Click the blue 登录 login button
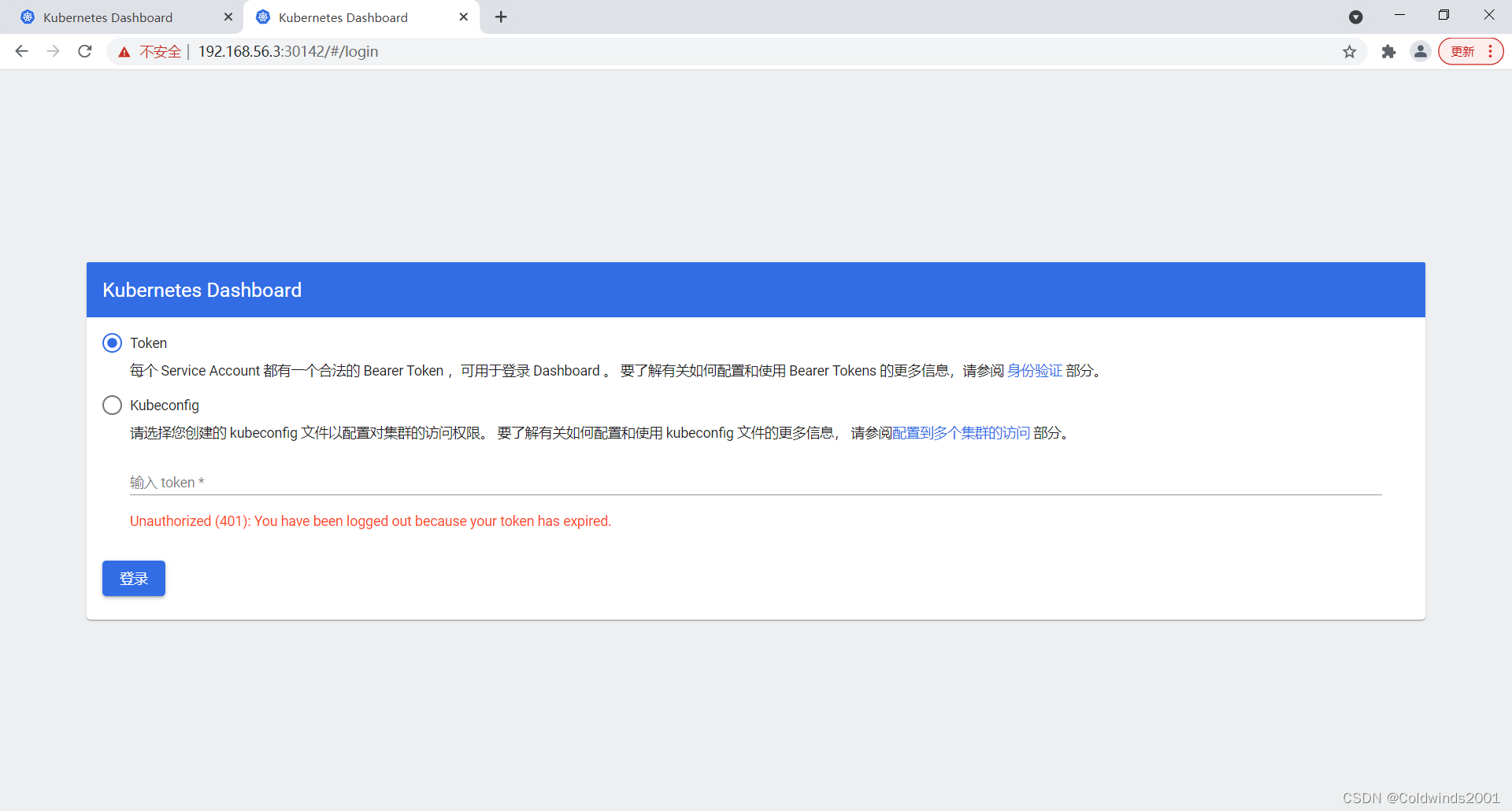The height and width of the screenshot is (811, 1512). click(x=134, y=579)
